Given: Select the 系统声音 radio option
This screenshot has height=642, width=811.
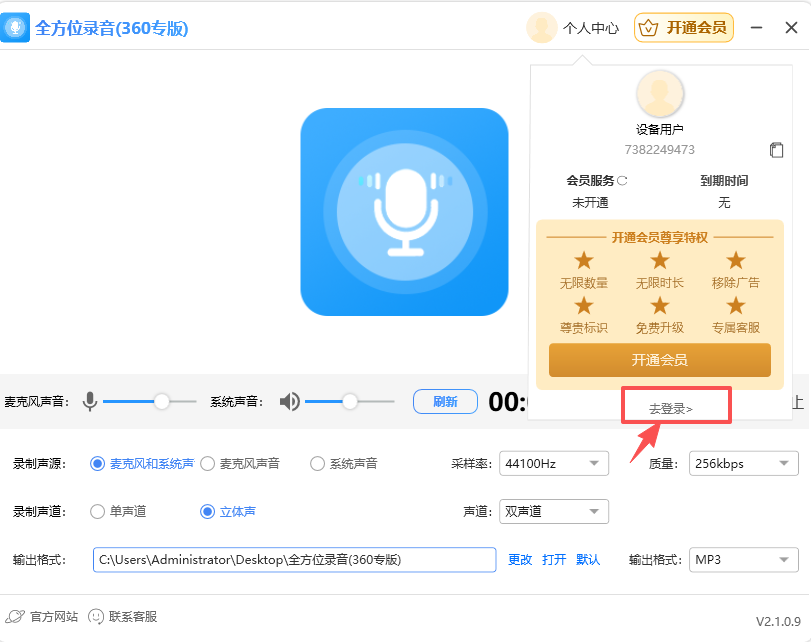Looking at the screenshot, I should click(x=318, y=464).
